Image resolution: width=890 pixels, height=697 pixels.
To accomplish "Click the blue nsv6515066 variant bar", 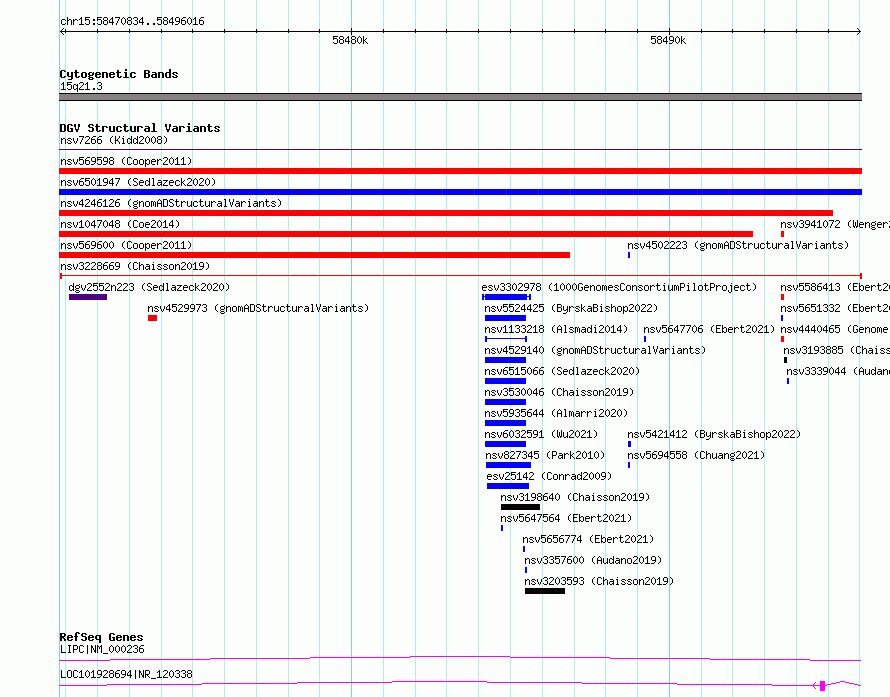I will 505,381.
